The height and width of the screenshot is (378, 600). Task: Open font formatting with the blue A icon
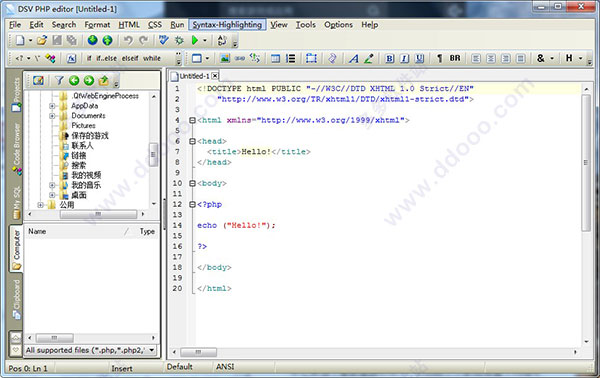[x=354, y=58]
